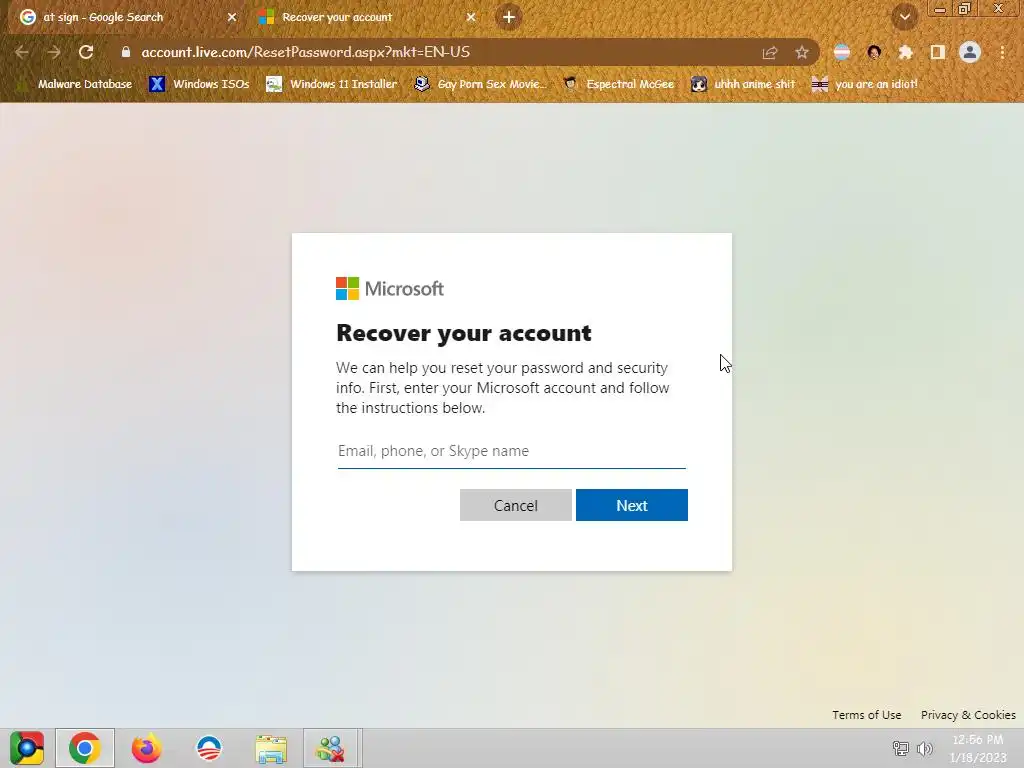Open the Chrome profile avatar
Screen dimensions: 1024x768
(x=970, y=52)
